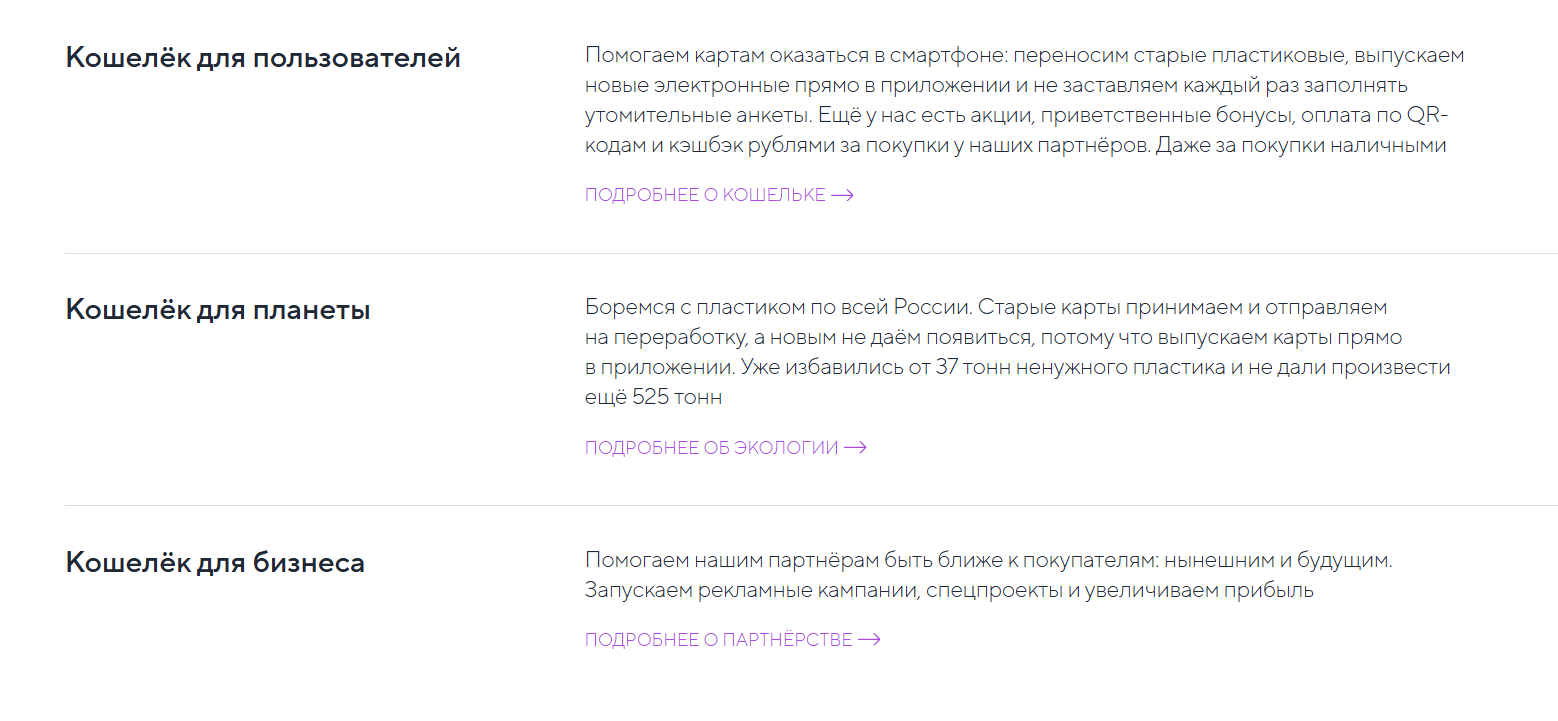Click the arrow next to ПОДРОБНЕЕ О ПАРТНЁРСТВЕ
This screenshot has height=721, width=1558.
pos(871,639)
